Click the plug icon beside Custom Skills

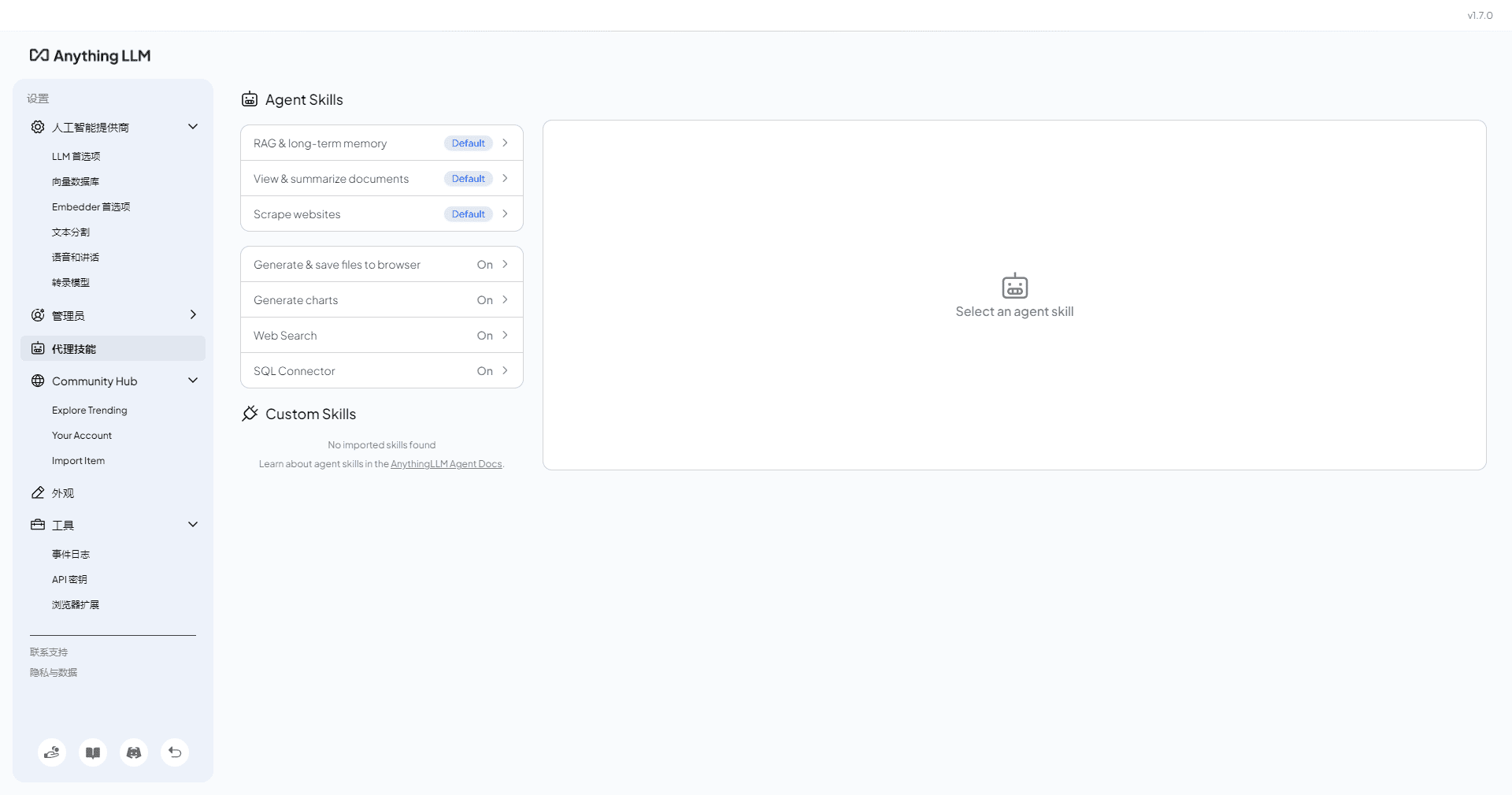pyautogui.click(x=250, y=414)
